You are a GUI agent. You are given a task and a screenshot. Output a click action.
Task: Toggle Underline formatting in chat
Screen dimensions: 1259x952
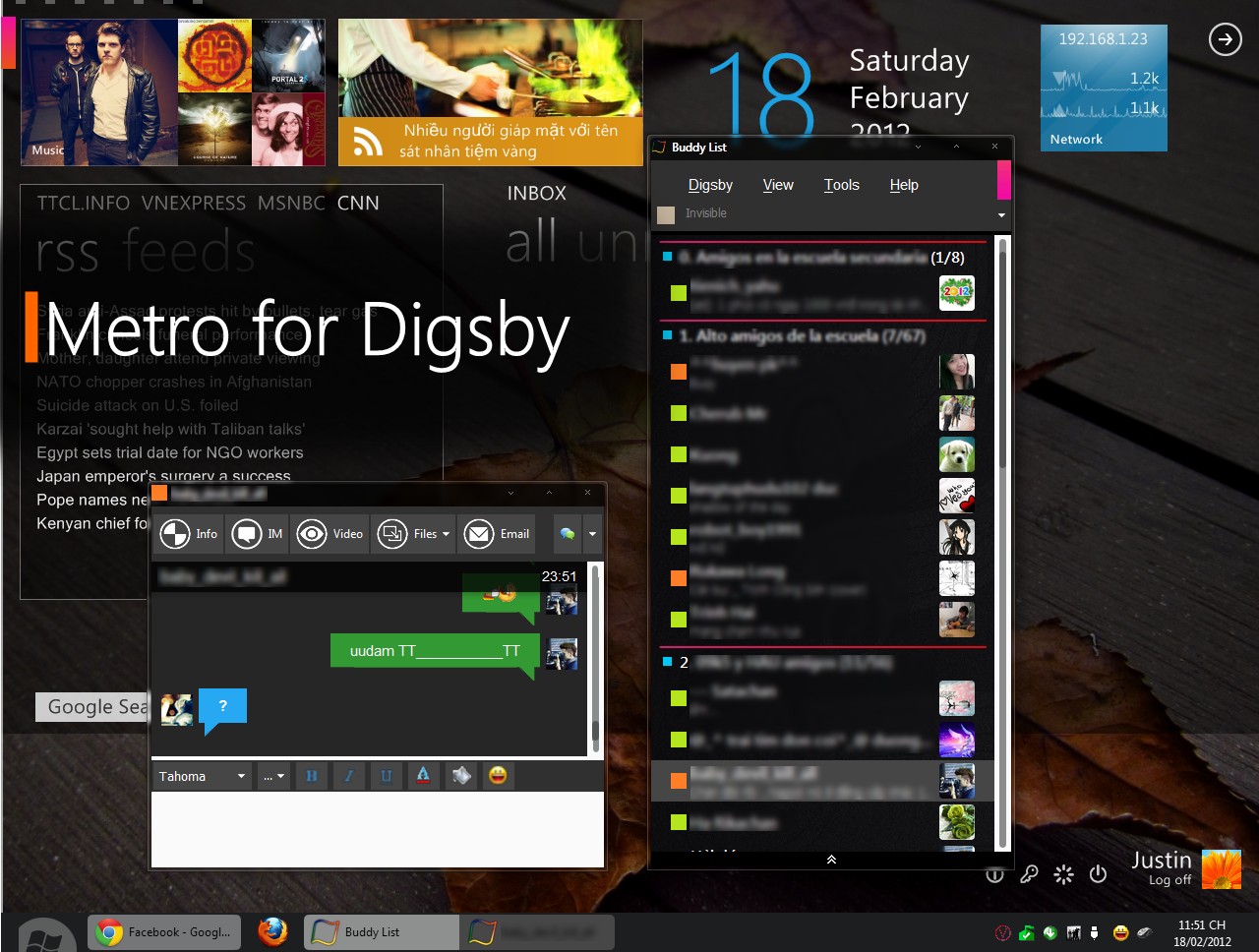(x=386, y=776)
